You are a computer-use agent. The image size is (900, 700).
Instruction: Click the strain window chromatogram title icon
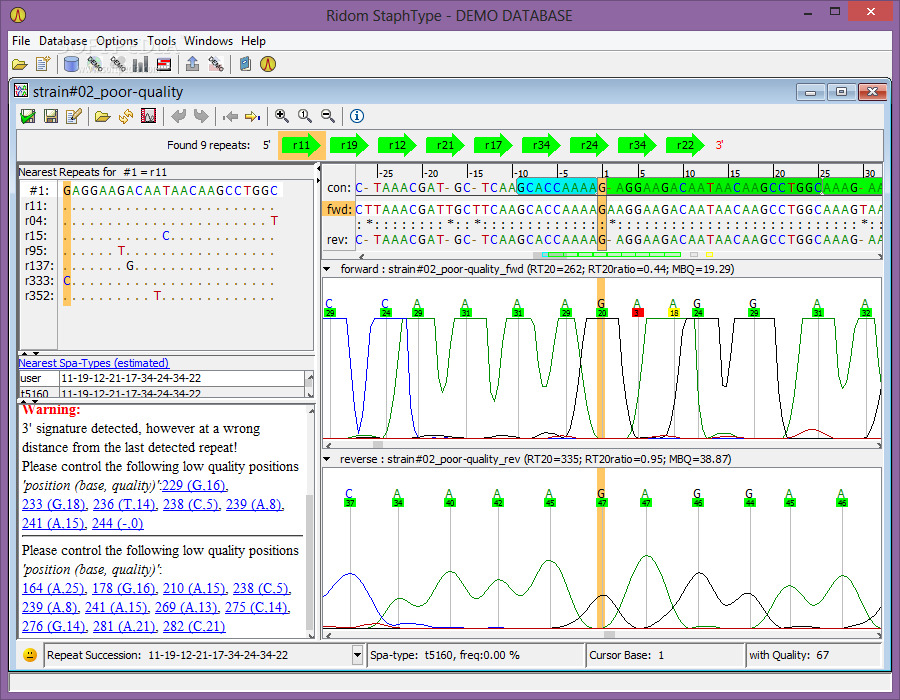click(x=21, y=91)
